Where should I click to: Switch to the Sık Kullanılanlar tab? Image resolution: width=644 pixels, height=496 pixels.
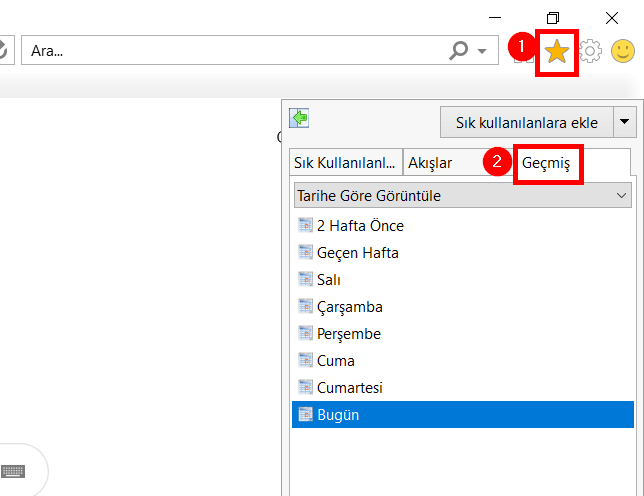(x=343, y=163)
